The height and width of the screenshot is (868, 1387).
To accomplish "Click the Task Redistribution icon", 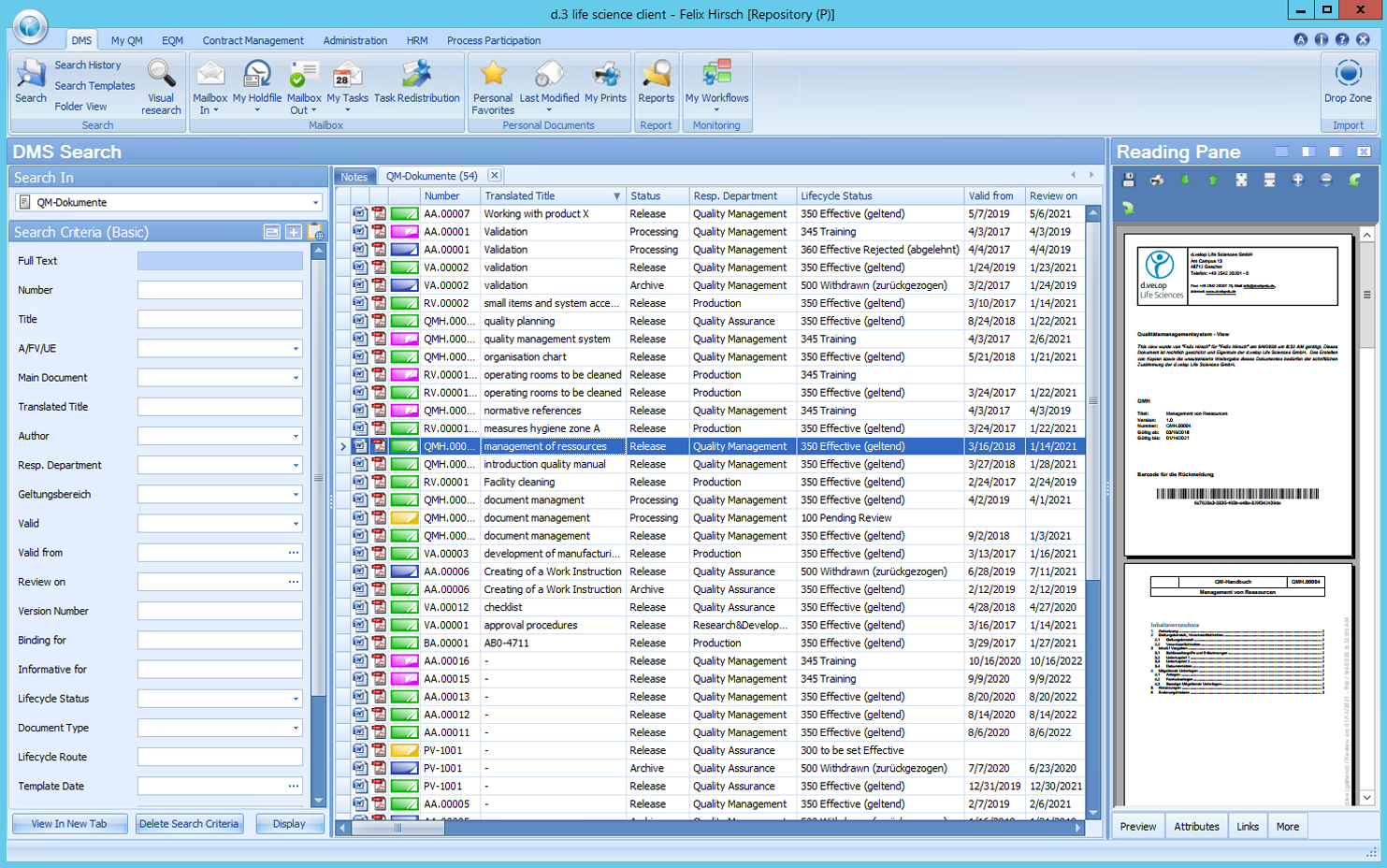I will [x=416, y=74].
